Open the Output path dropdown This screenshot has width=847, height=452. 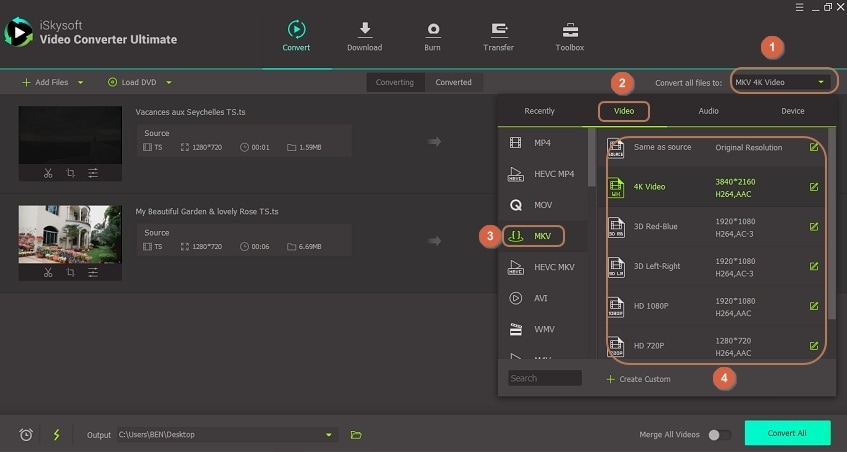[328, 435]
